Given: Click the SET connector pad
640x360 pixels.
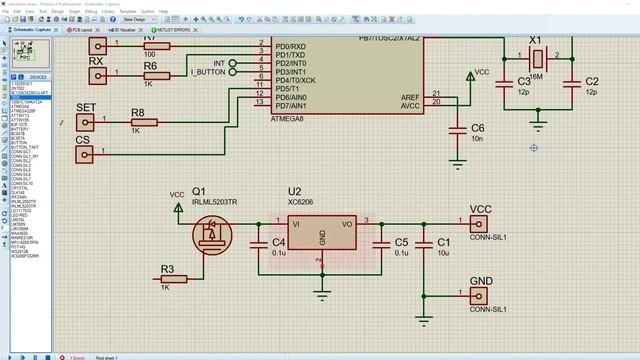Looking at the screenshot, I should pyautogui.click(x=85, y=122).
